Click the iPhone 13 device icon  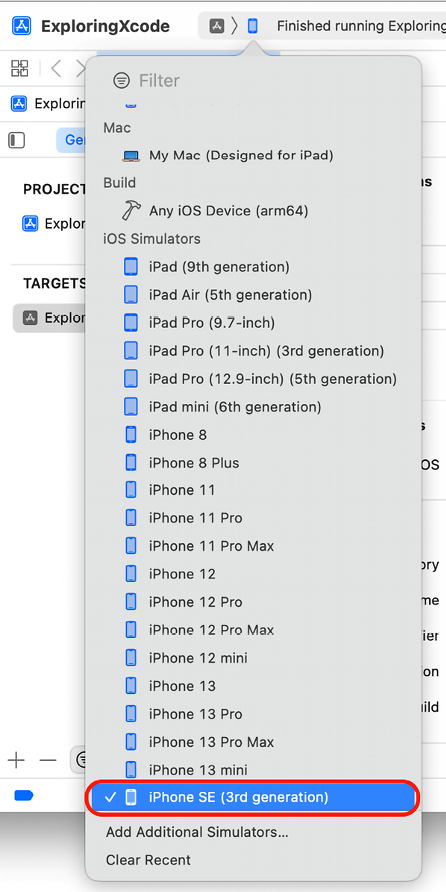(x=131, y=686)
